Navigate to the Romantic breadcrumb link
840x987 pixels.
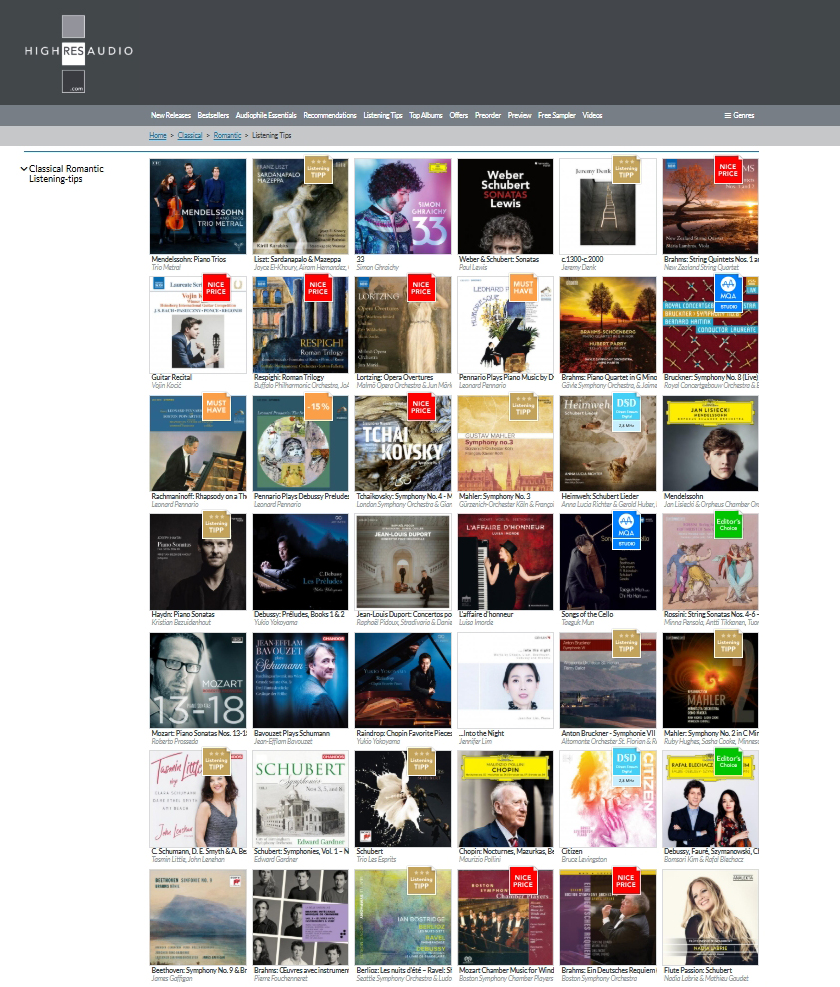[227, 135]
